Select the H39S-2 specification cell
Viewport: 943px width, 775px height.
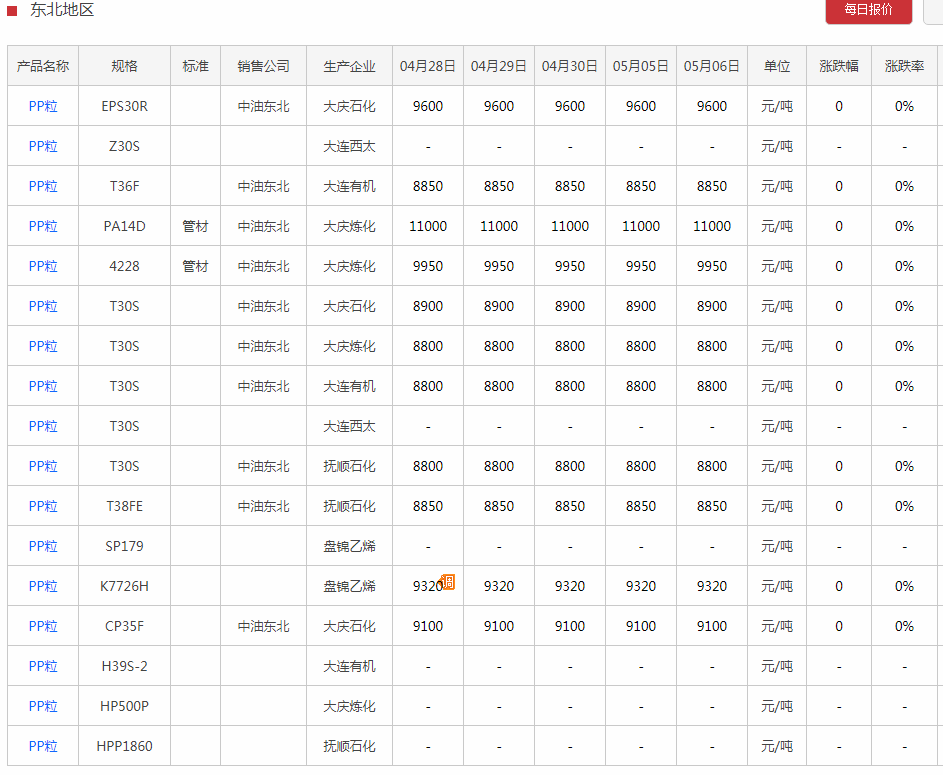pos(124,666)
